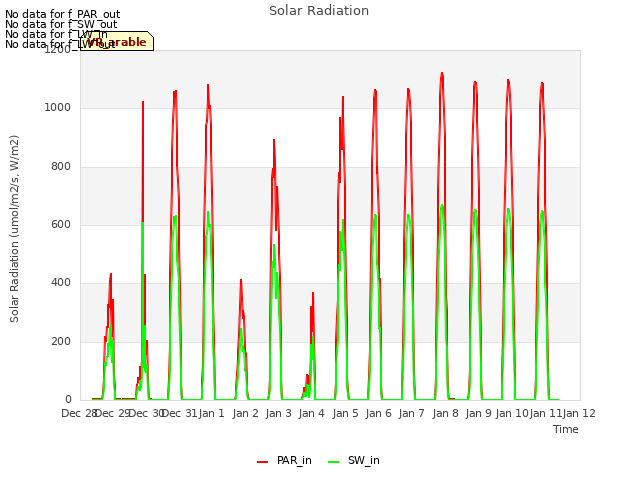The height and width of the screenshot is (480, 640).
Task: Click the 'No data for f_PAR_out' message
Action: (62, 14)
